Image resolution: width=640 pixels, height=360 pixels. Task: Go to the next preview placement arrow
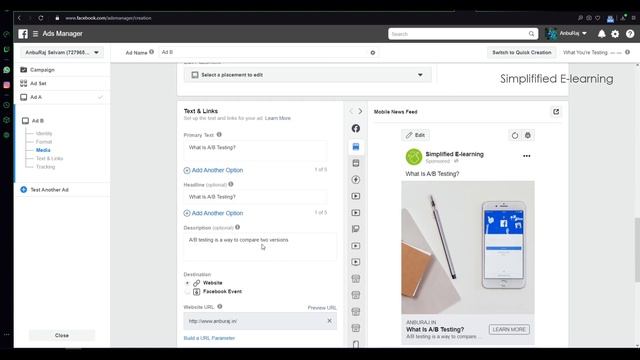point(360,111)
